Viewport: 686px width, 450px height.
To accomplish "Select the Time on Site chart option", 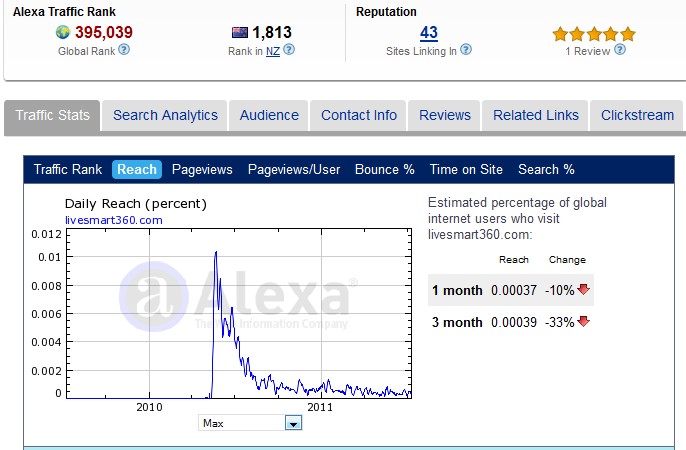I will pos(466,169).
